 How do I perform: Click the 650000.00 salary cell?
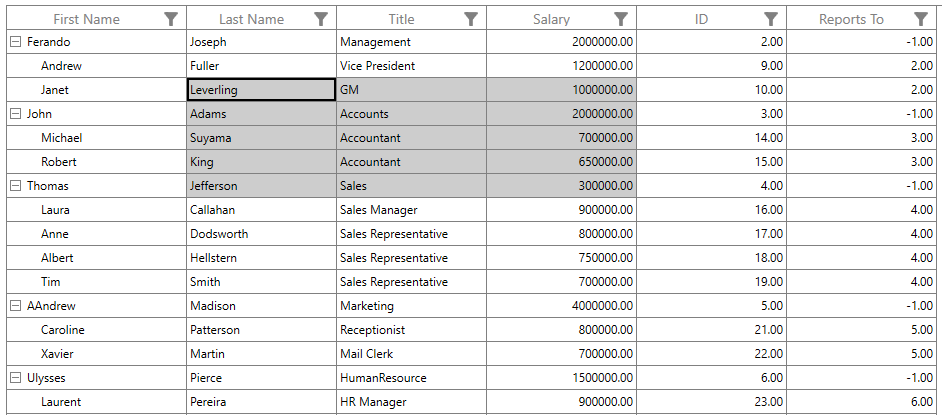point(562,162)
